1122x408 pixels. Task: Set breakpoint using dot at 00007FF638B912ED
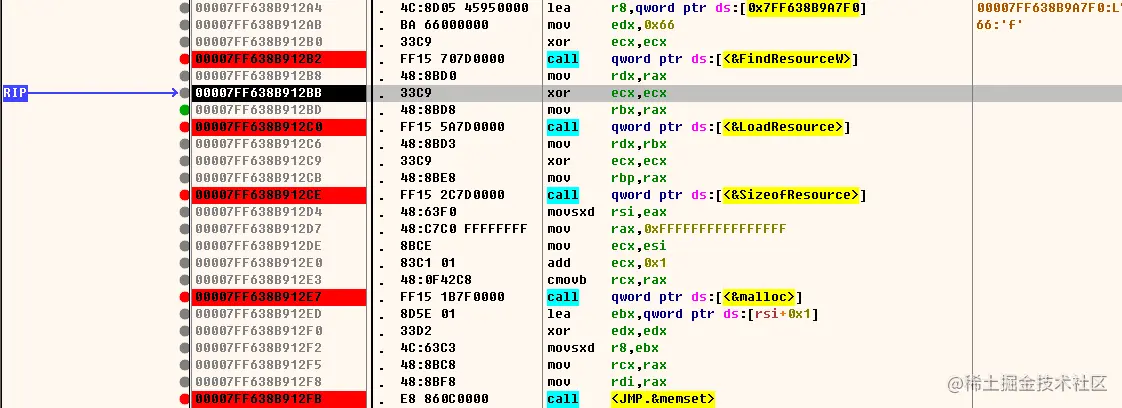pyautogui.click(x=185, y=314)
